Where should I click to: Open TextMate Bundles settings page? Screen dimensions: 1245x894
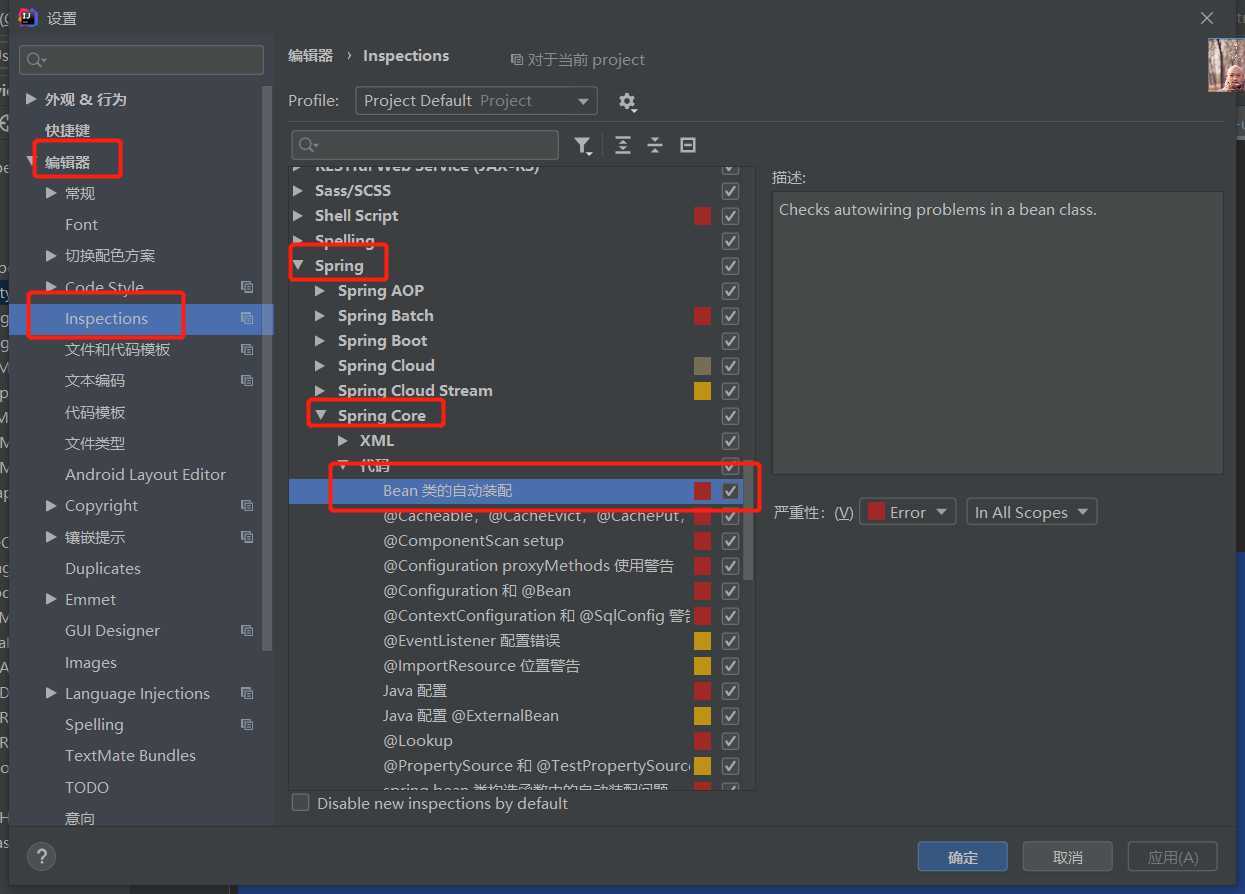130,755
